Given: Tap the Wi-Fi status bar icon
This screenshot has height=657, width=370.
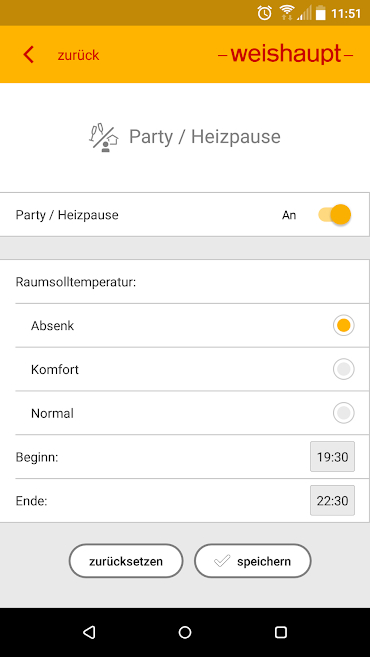Looking at the screenshot, I should (287, 13).
